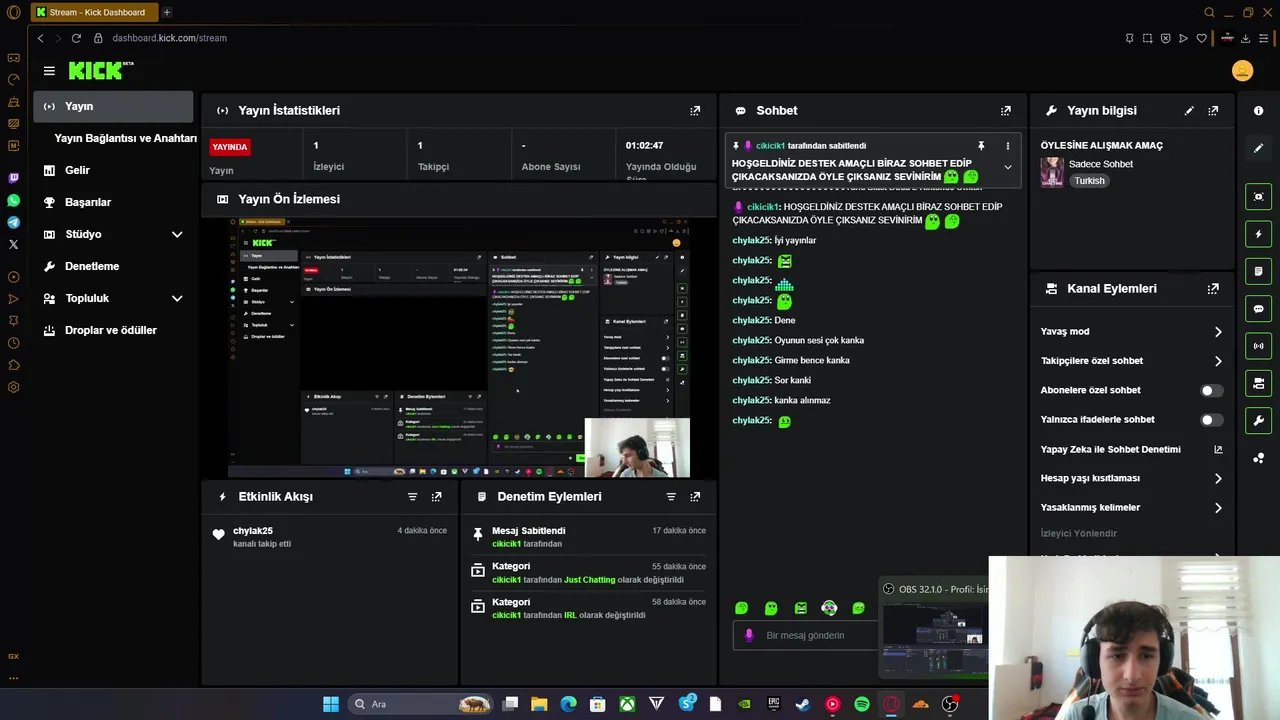
Task: Open Yavaş mod options arrow
Action: point(1218,332)
